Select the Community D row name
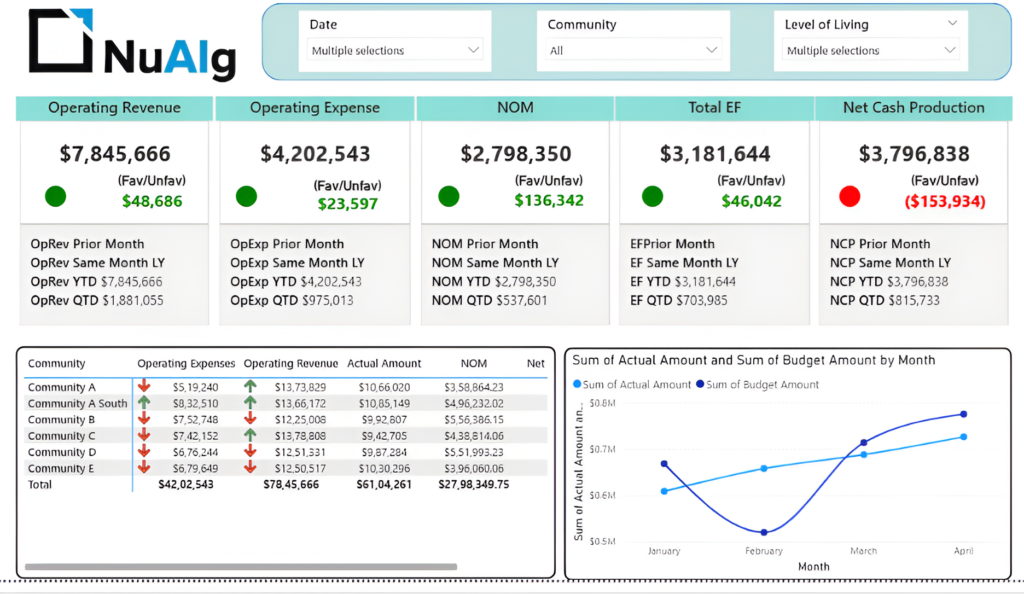The width and height of the screenshot is (1024, 594). (x=61, y=452)
